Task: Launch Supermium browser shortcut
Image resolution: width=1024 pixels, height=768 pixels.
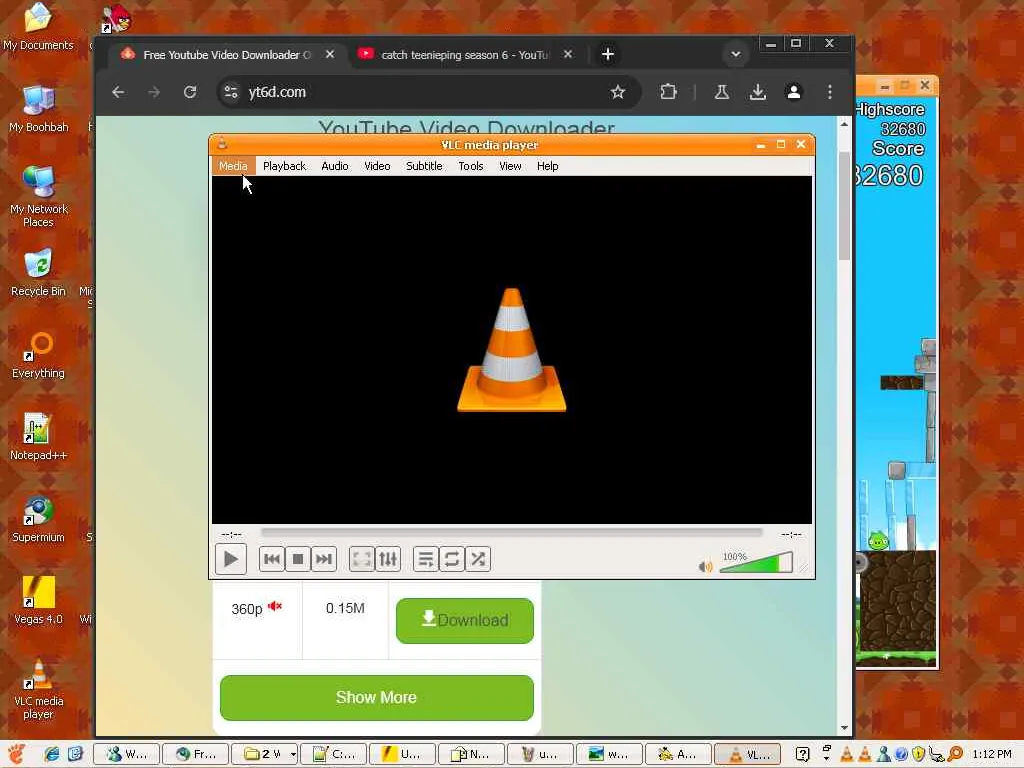Action: pyautogui.click(x=39, y=519)
